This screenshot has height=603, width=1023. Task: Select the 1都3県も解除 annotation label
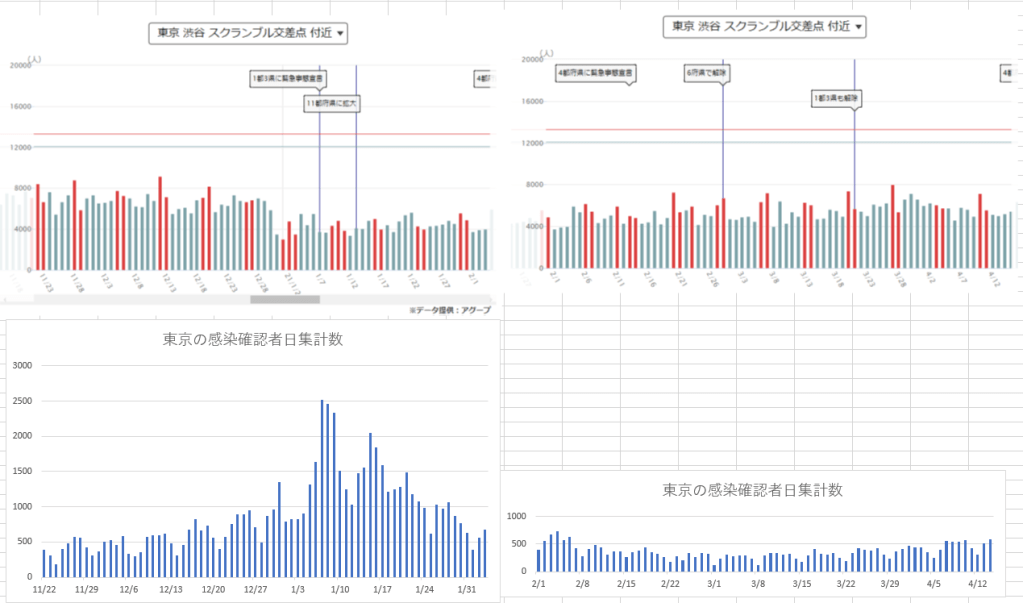[x=837, y=98]
